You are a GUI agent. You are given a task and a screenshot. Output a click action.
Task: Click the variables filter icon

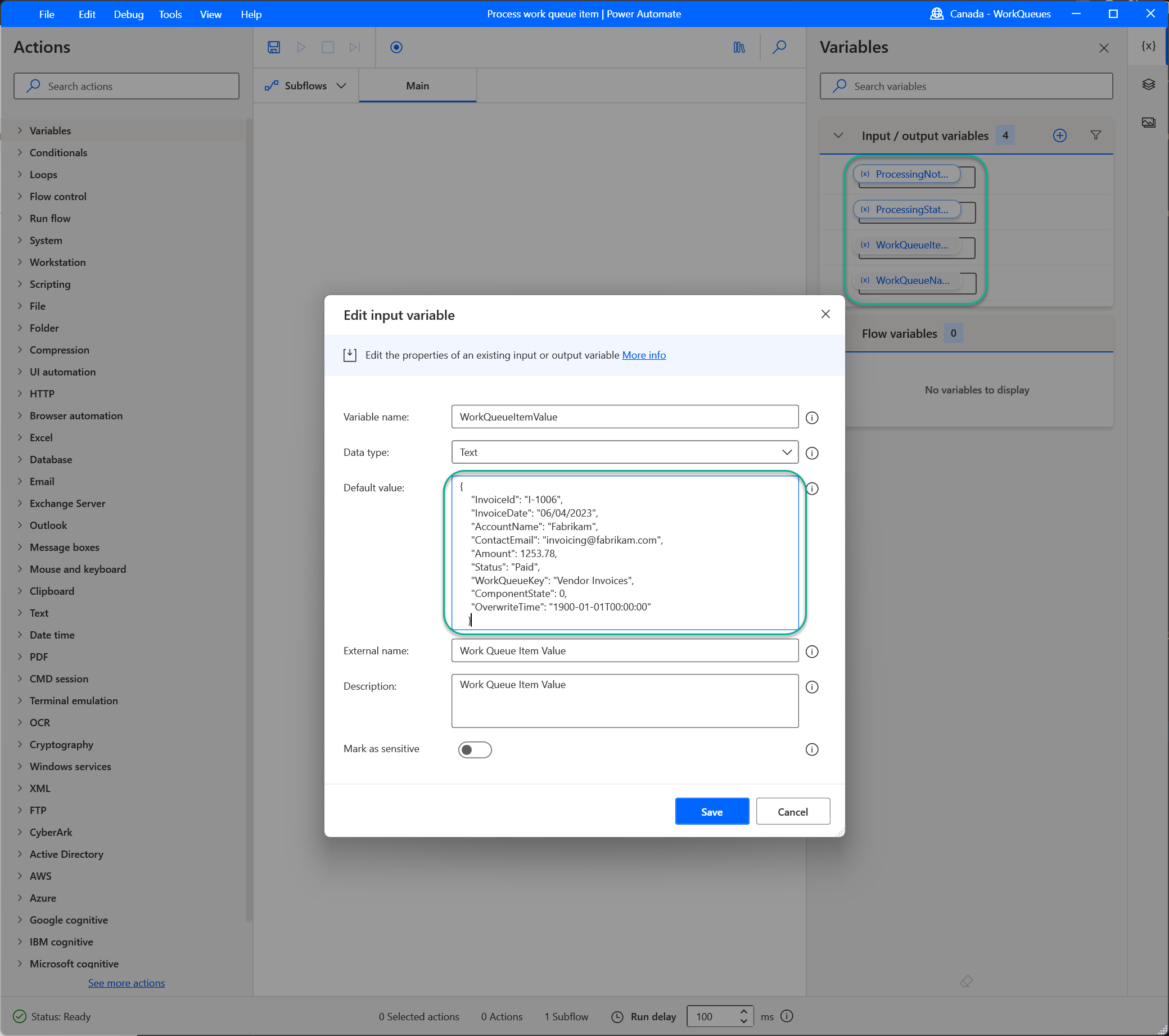1095,135
